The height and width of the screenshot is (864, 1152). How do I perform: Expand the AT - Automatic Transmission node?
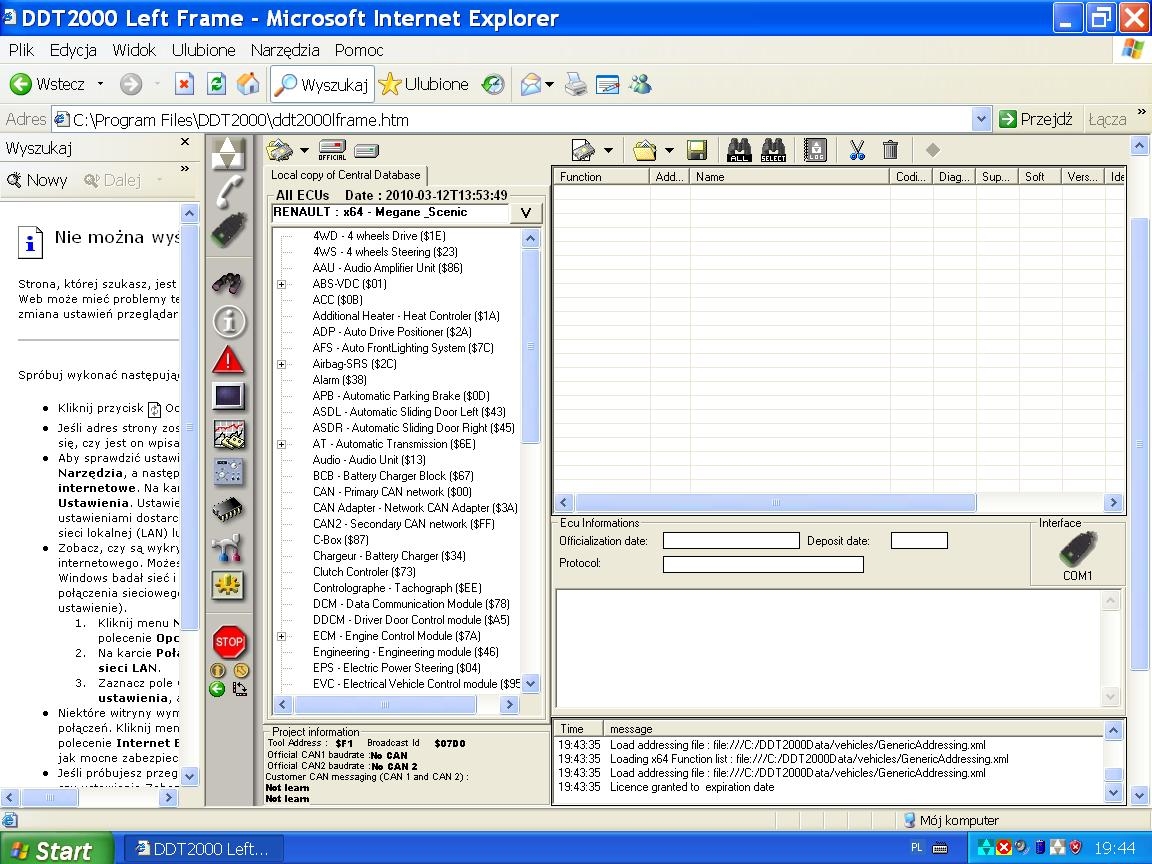click(281, 444)
